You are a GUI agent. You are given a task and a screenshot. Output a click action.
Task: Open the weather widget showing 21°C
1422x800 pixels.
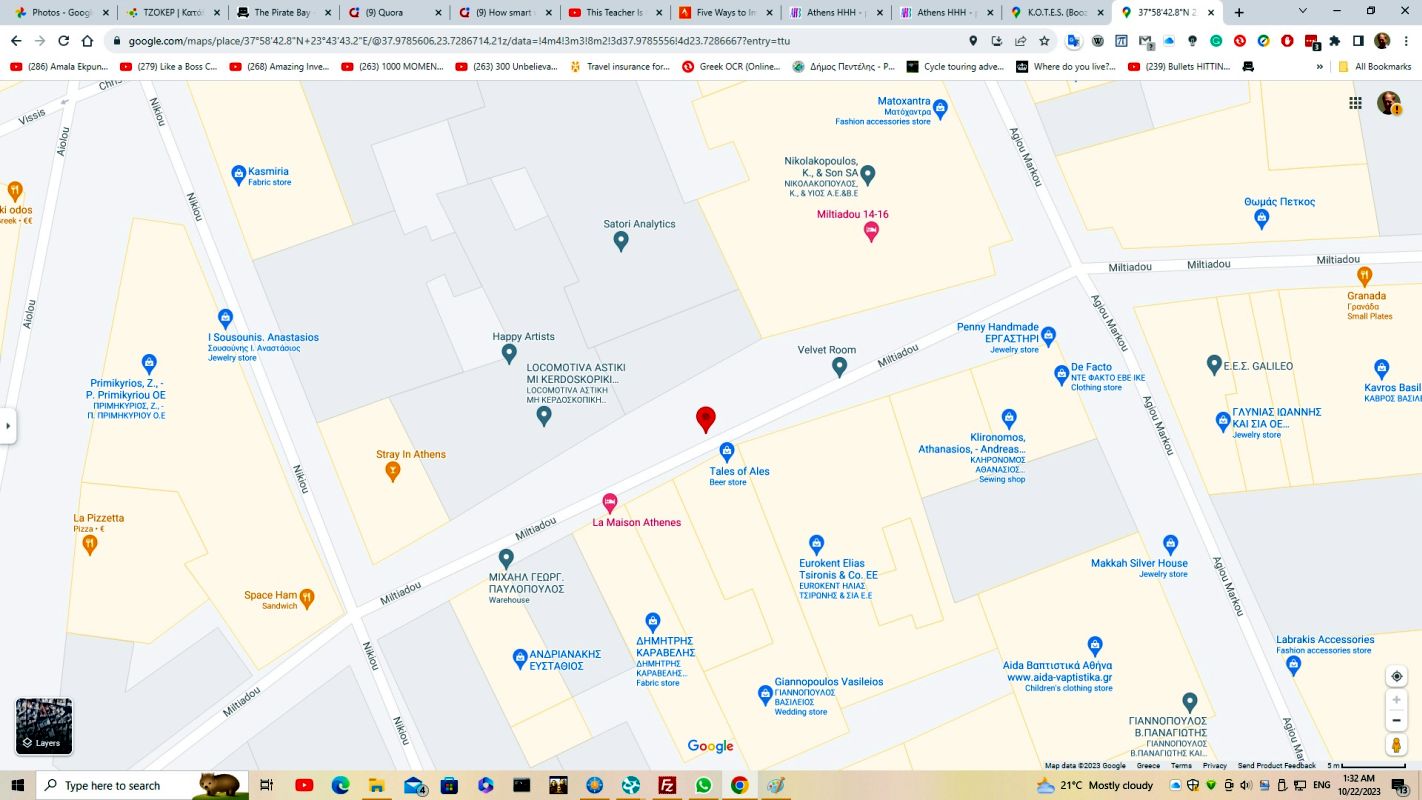click(1095, 785)
